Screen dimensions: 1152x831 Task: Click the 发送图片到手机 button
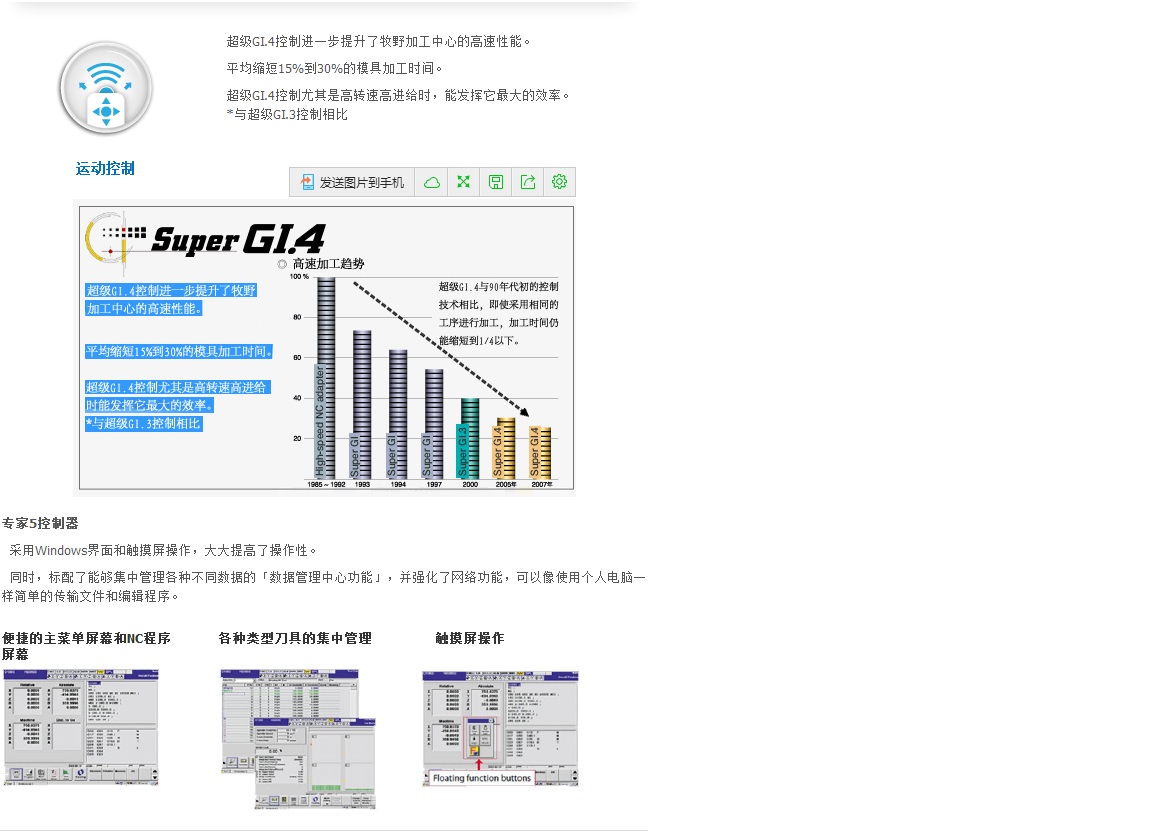(x=352, y=182)
